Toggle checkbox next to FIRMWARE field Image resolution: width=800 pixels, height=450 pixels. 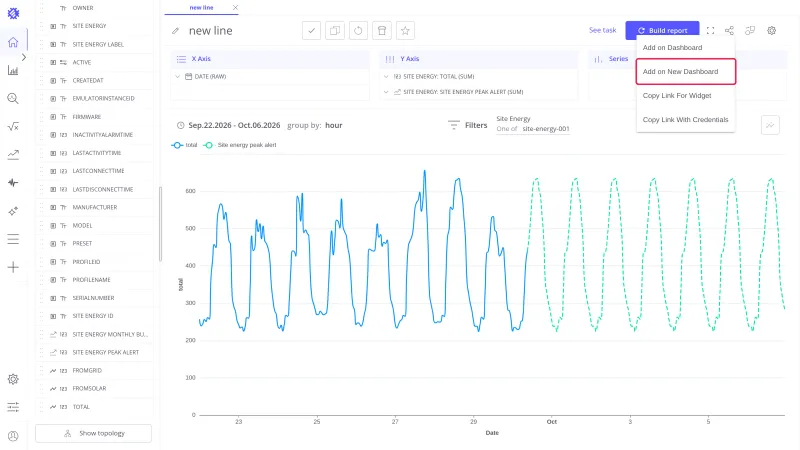53,117
